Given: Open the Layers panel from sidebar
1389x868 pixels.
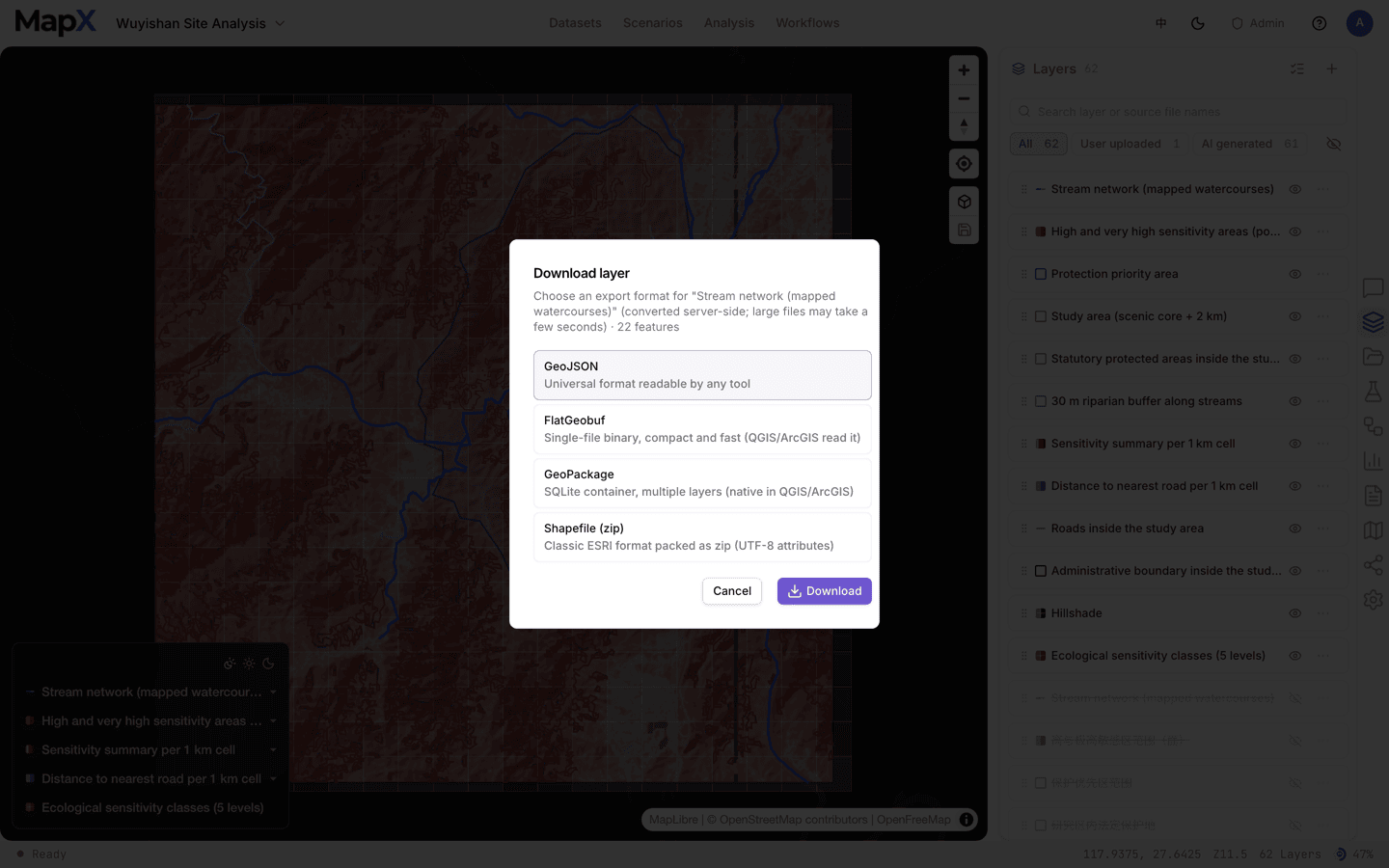Looking at the screenshot, I should click(x=1373, y=322).
